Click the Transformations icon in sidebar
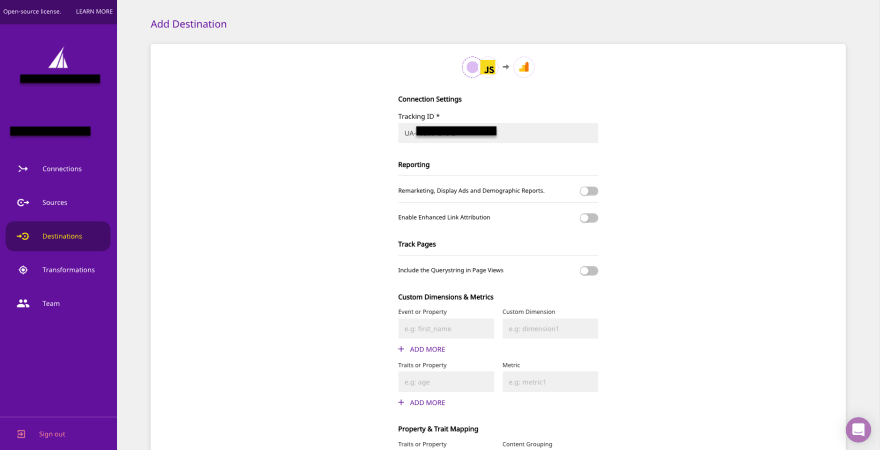The image size is (880, 450). pos(23,270)
